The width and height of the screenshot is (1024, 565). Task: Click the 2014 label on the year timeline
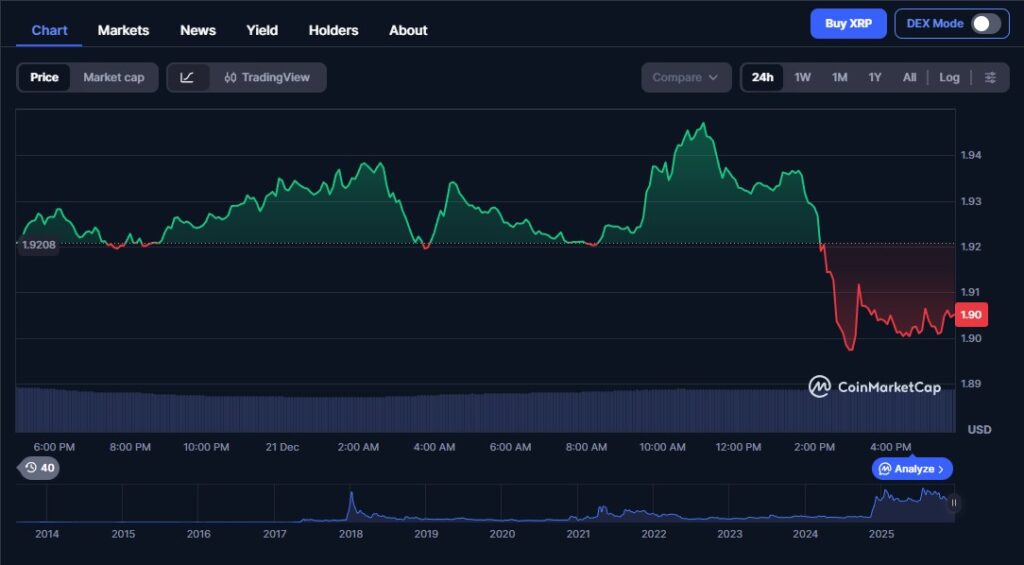coord(47,534)
